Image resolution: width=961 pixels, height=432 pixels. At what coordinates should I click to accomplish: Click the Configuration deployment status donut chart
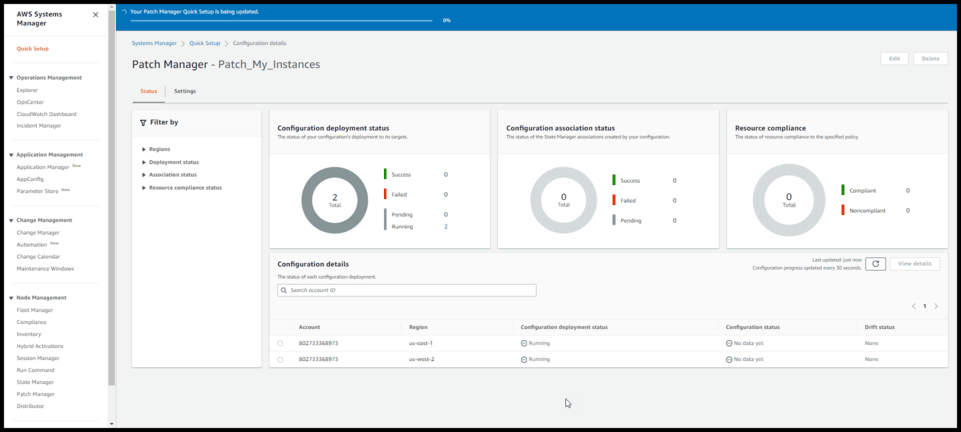point(335,200)
